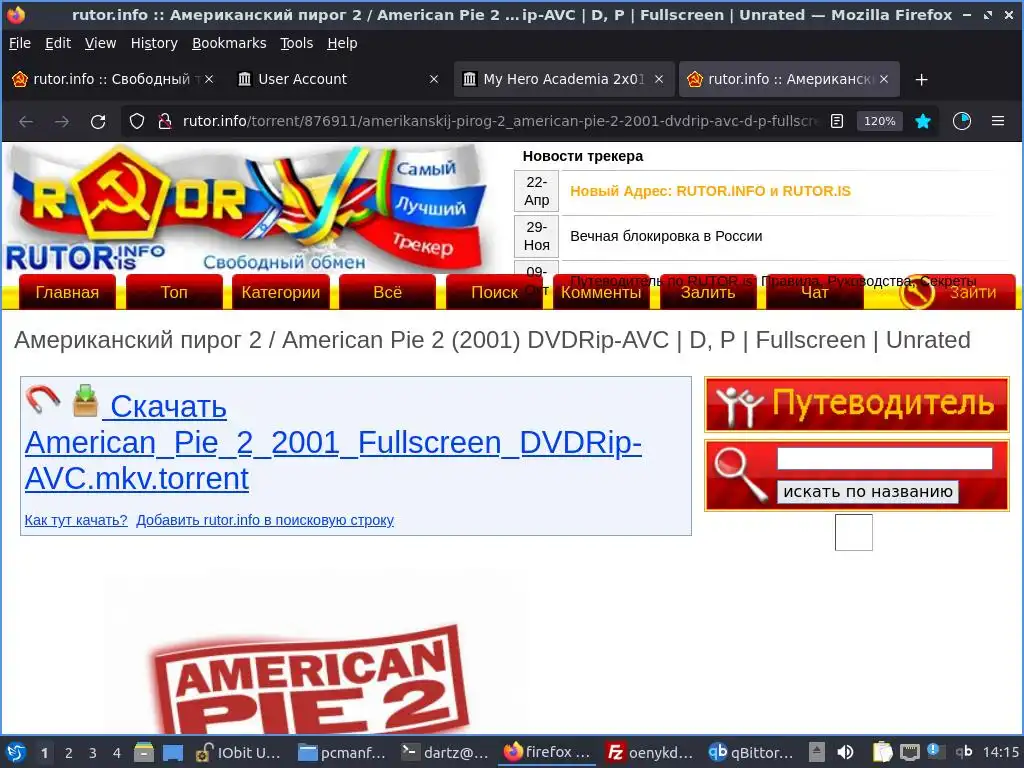Go back using the back arrow
Viewport: 1024px width, 768px height.
[26, 121]
